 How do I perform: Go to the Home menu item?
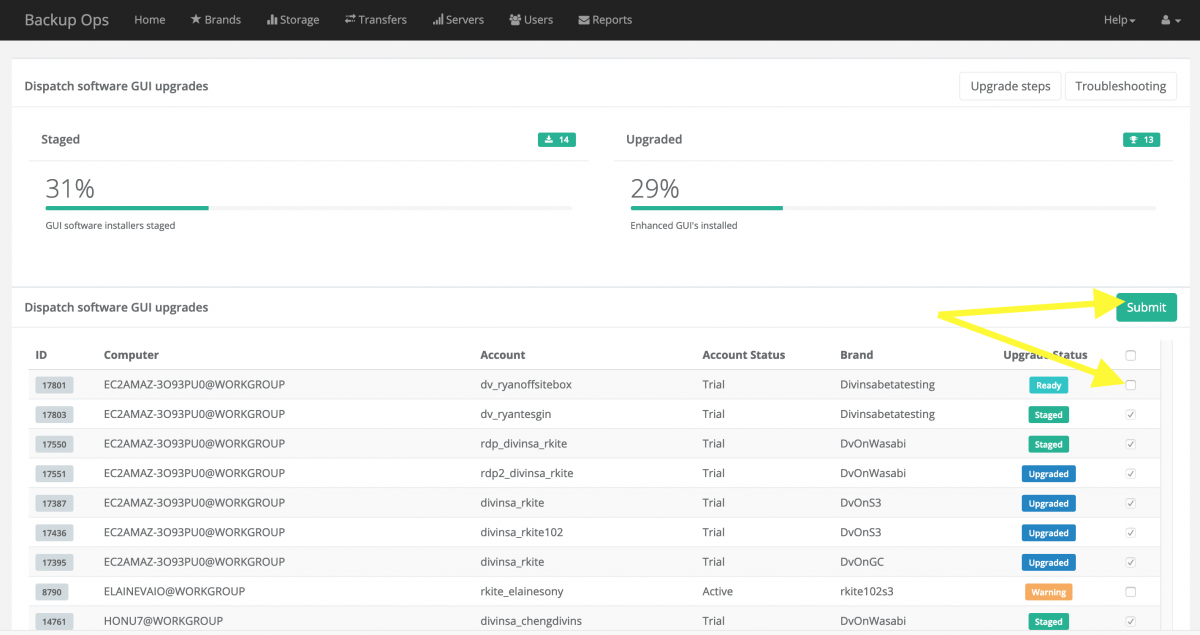149,20
